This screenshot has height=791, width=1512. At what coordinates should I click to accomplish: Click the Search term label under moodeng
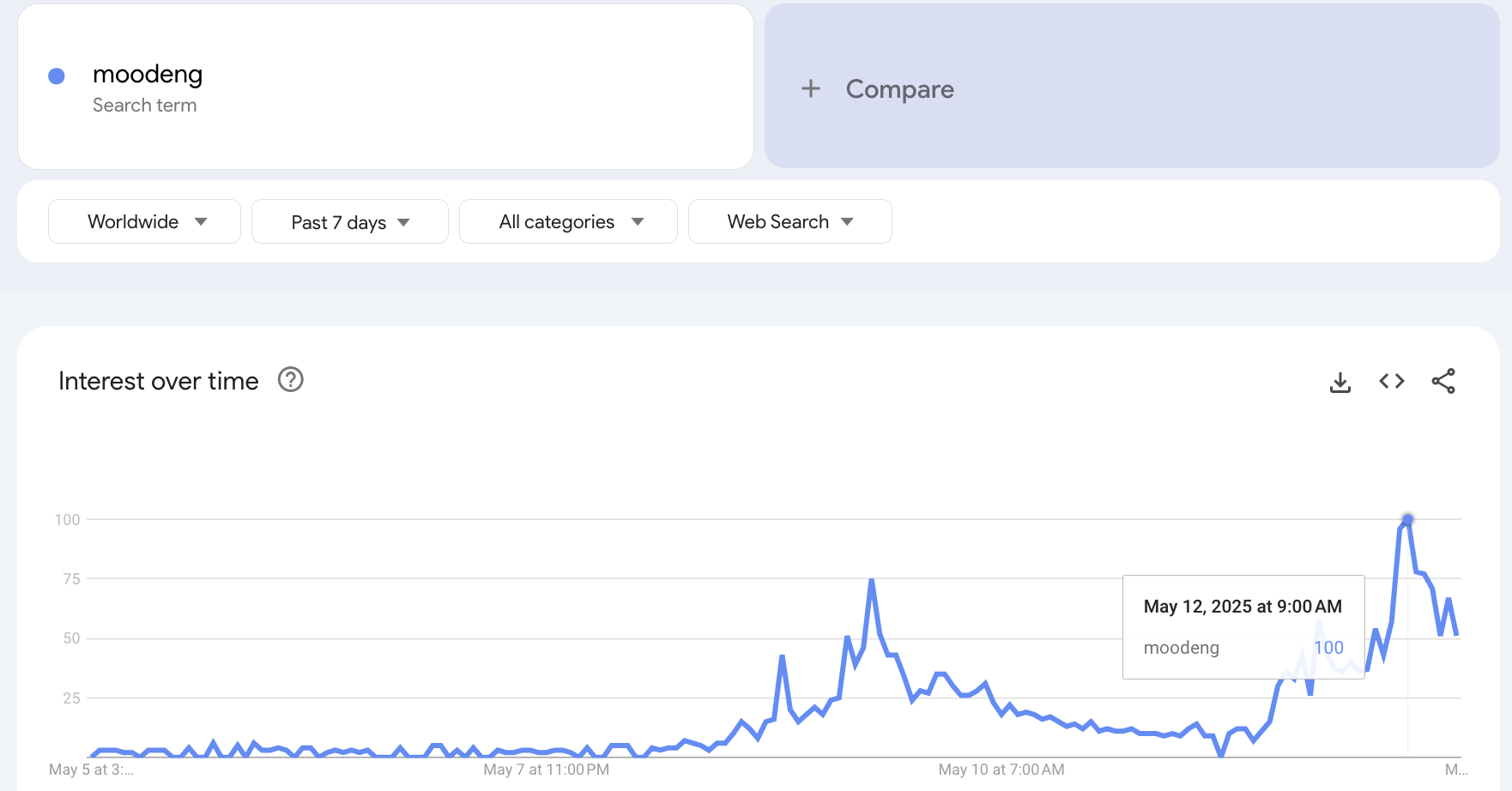point(144,106)
